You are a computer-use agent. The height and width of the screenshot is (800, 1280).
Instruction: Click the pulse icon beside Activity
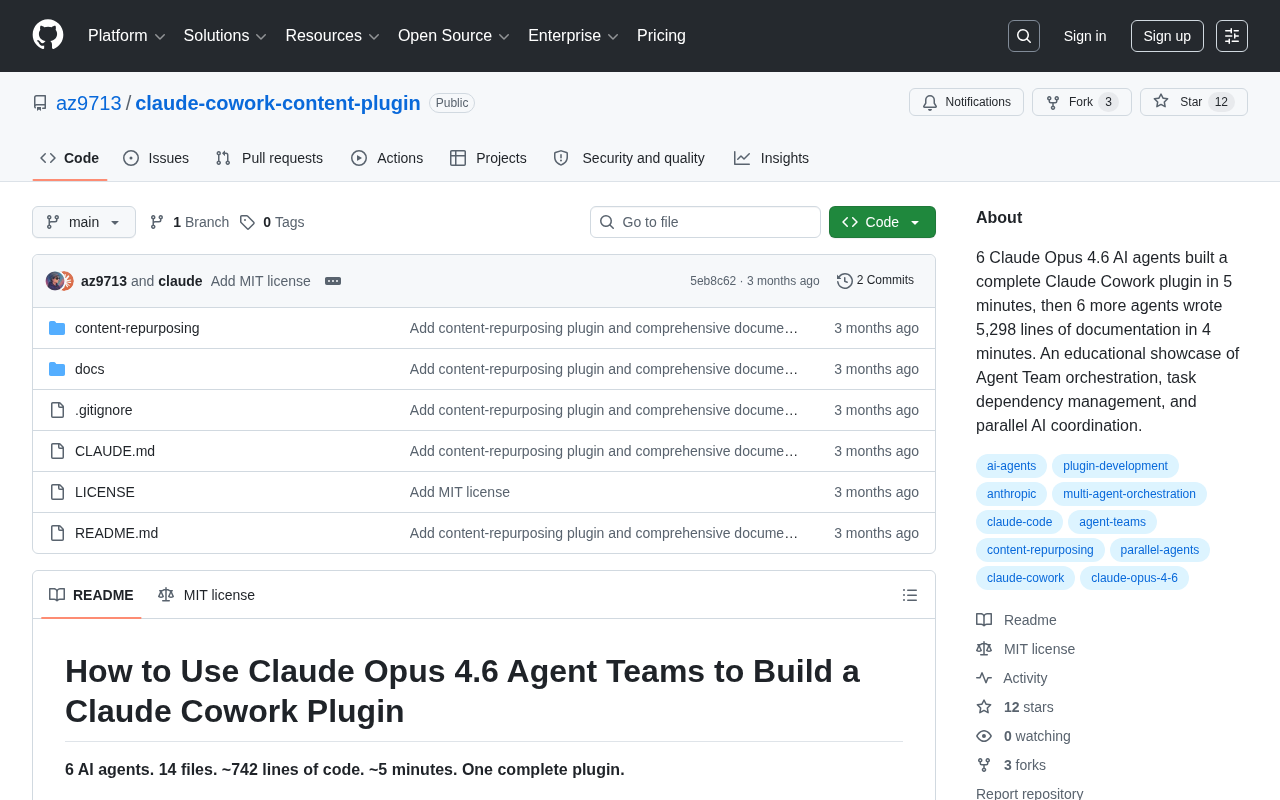click(x=984, y=678)
